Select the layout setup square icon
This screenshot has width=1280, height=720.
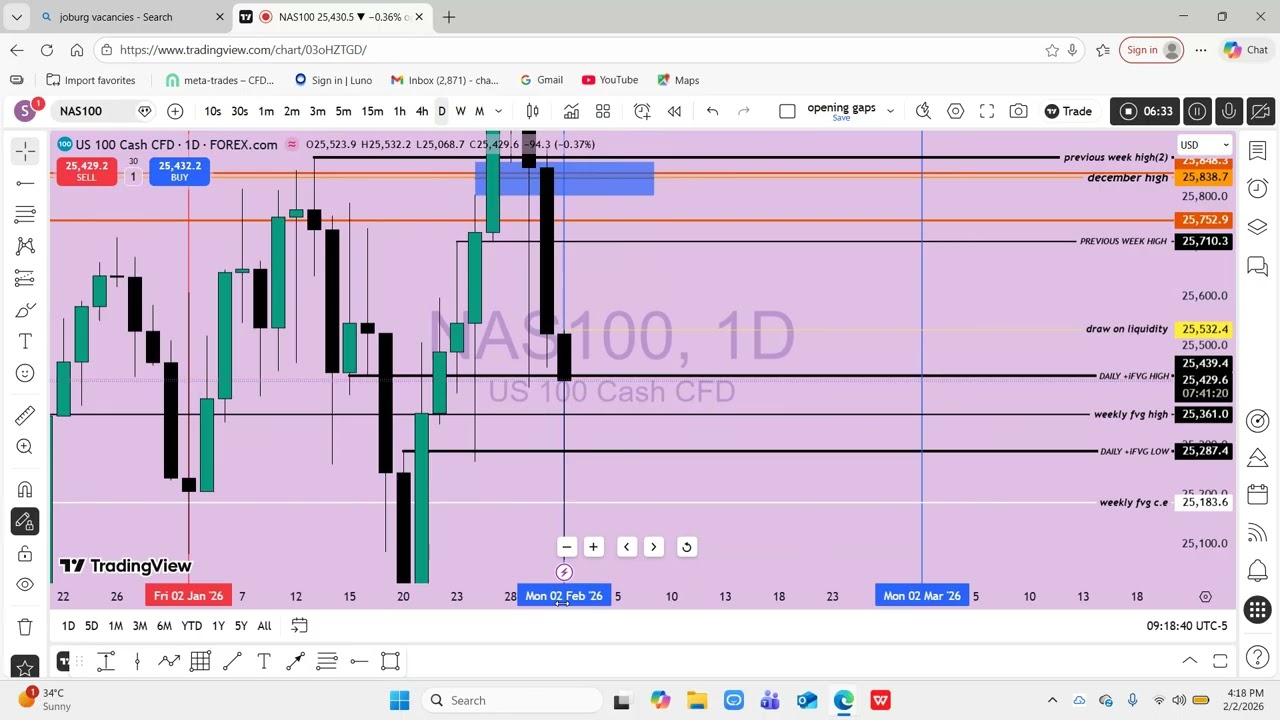tap(787, 111)
